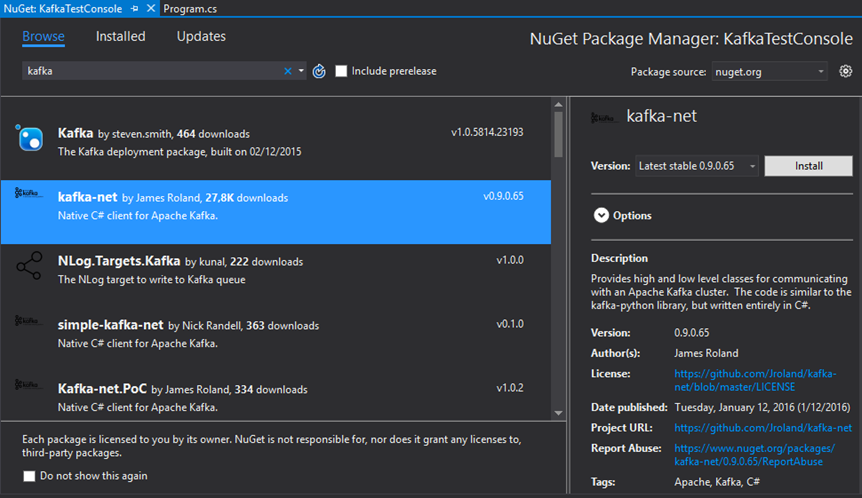Image resolution: width=862 pixels, height=498 pixels.
Task: Open the search history dropdown arrow
Action: pos(301,71)
